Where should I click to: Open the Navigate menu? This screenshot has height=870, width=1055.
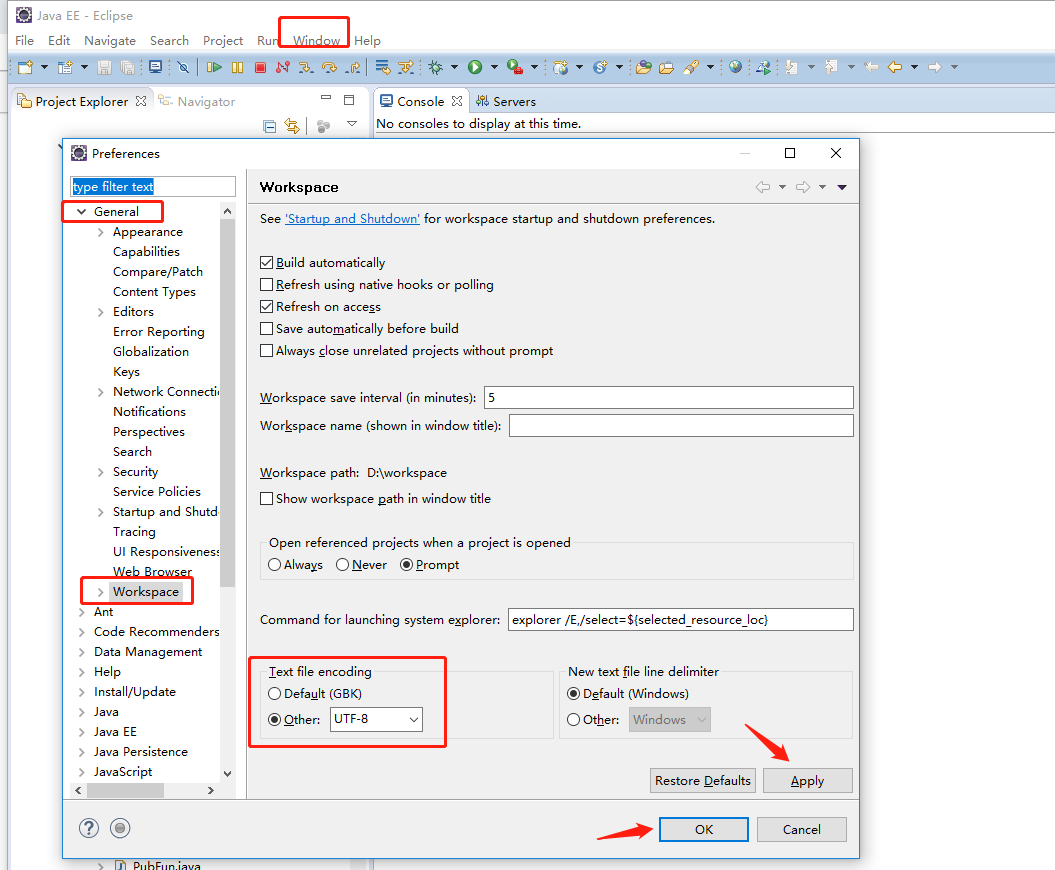110,40
